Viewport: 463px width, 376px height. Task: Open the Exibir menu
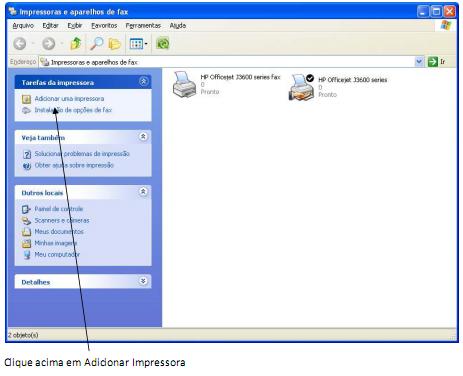pyautogui.click(x=75, y=26)
